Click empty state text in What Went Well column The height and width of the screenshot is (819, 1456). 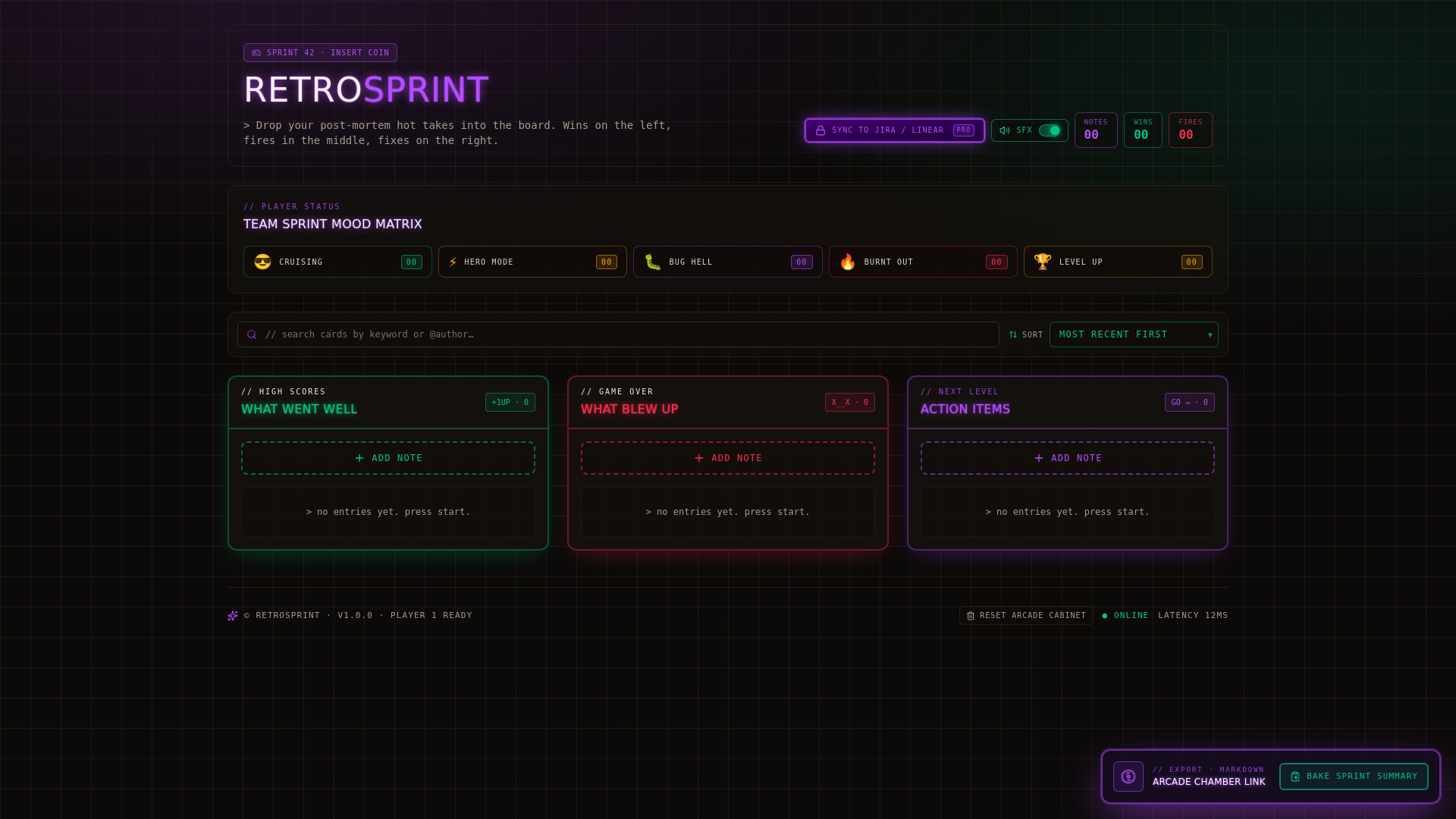pyautogui.click(x=388, y=513)
